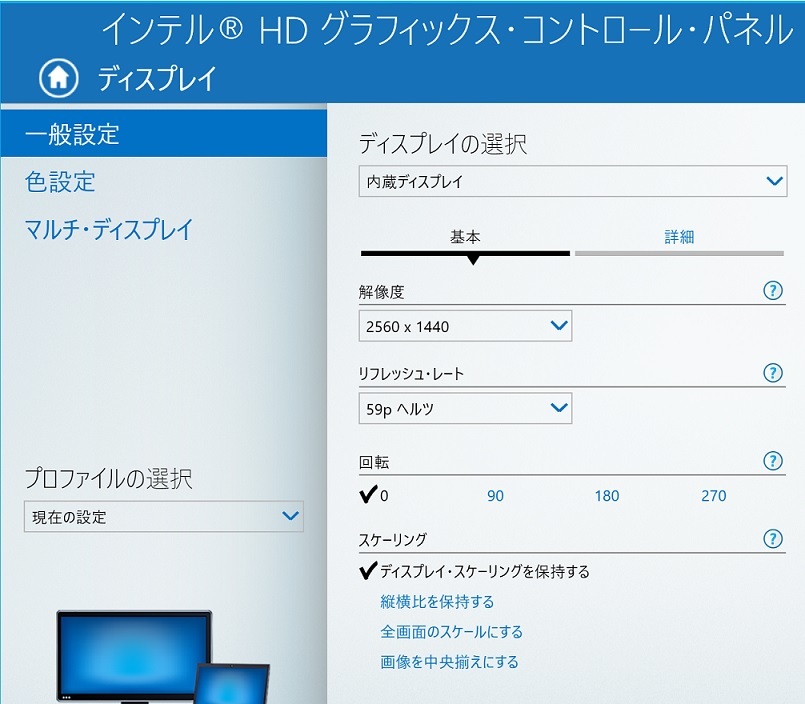Viewport: 805px width, 704px height.
Task: Open help for 回転 (rotation)
Action: pyautogui.click(x=773, y=461)
